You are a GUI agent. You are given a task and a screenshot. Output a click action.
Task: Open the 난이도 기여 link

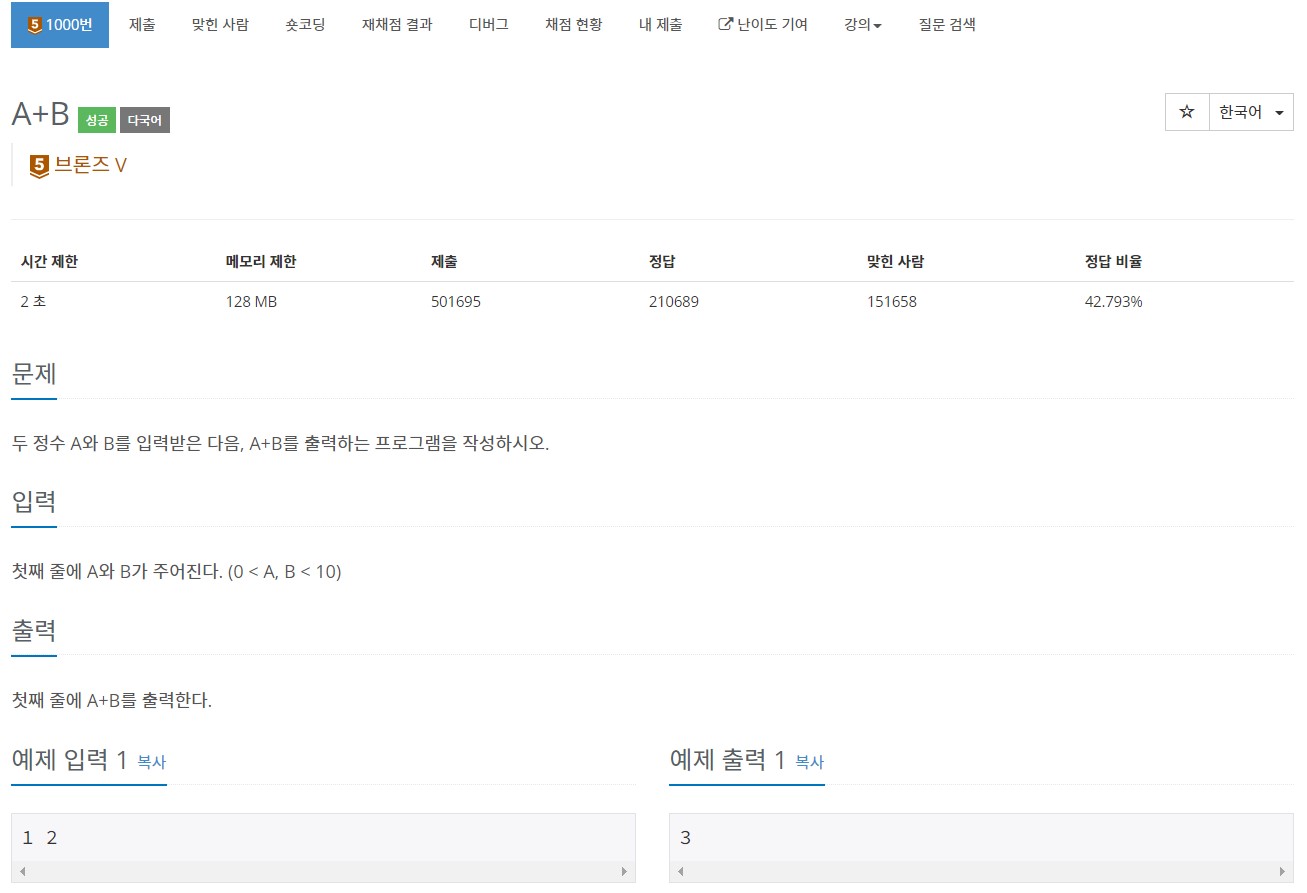click(763, 25)
